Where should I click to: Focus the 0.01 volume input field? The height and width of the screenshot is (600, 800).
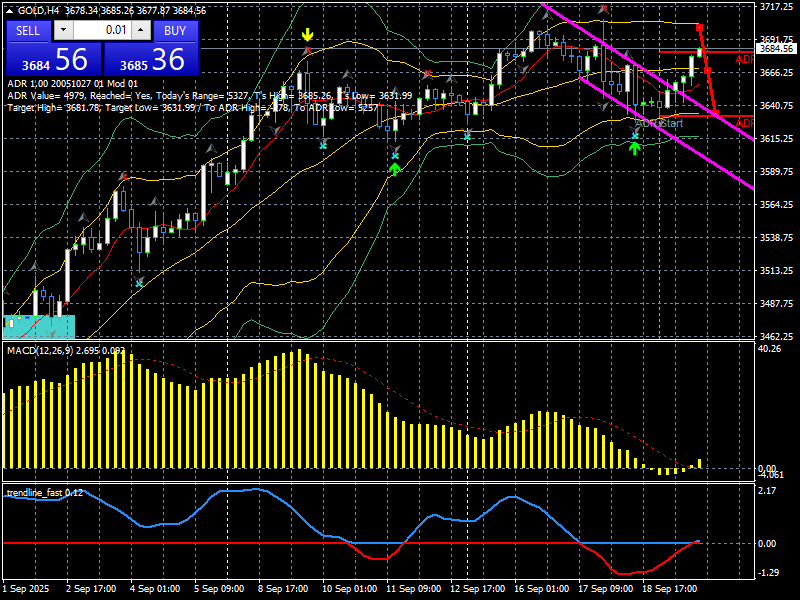pos(102,30)
